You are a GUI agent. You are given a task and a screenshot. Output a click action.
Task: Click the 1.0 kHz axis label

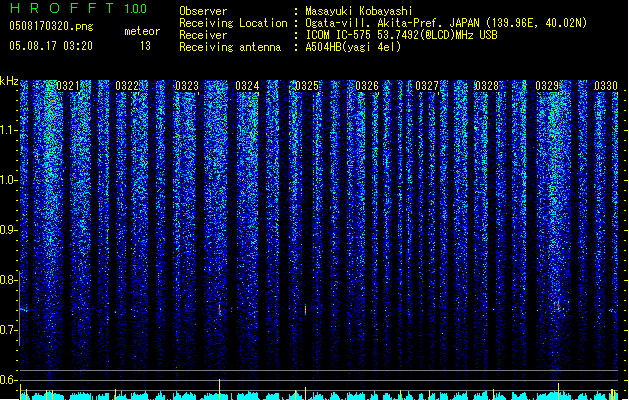click(x=9, y=180)
